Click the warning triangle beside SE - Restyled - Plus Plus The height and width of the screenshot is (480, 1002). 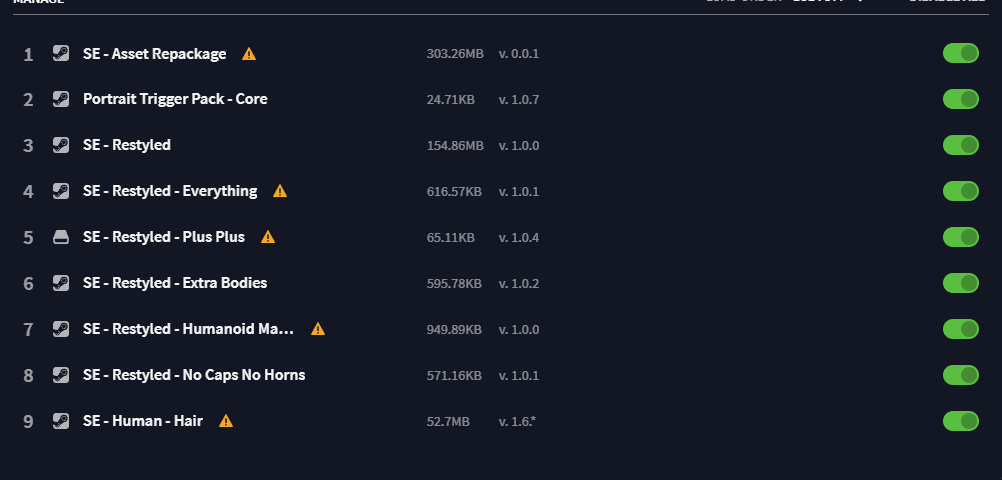(268, 237)
